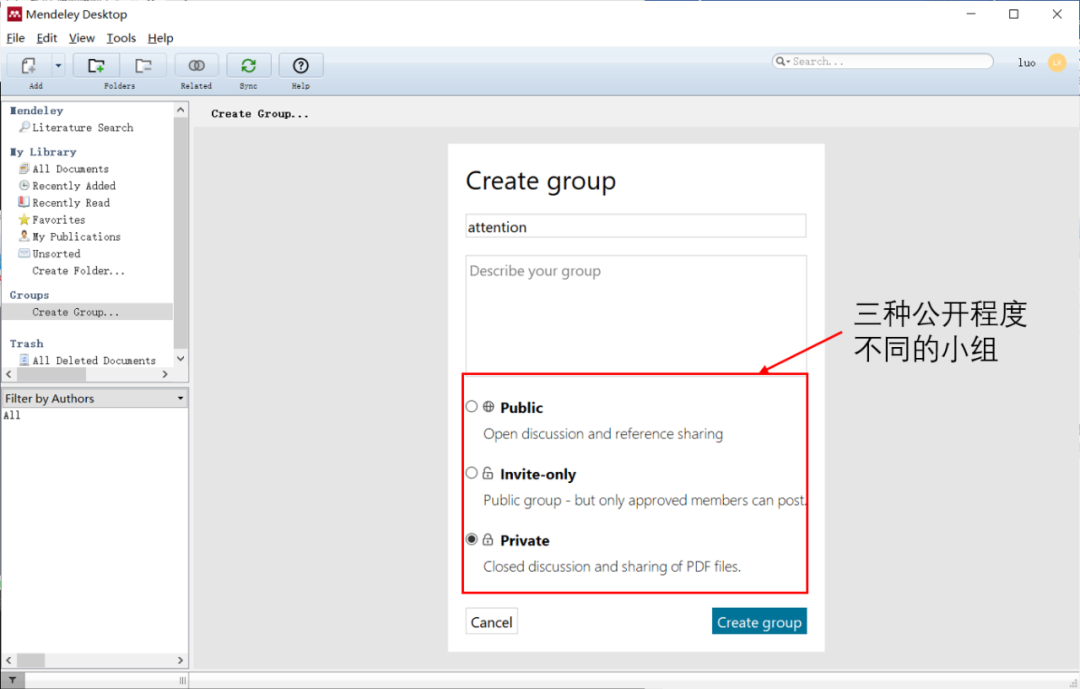Click the Sync toolbar icon
The width and height of the screenshot is (1080, 689).
click(x=249, y=65)
